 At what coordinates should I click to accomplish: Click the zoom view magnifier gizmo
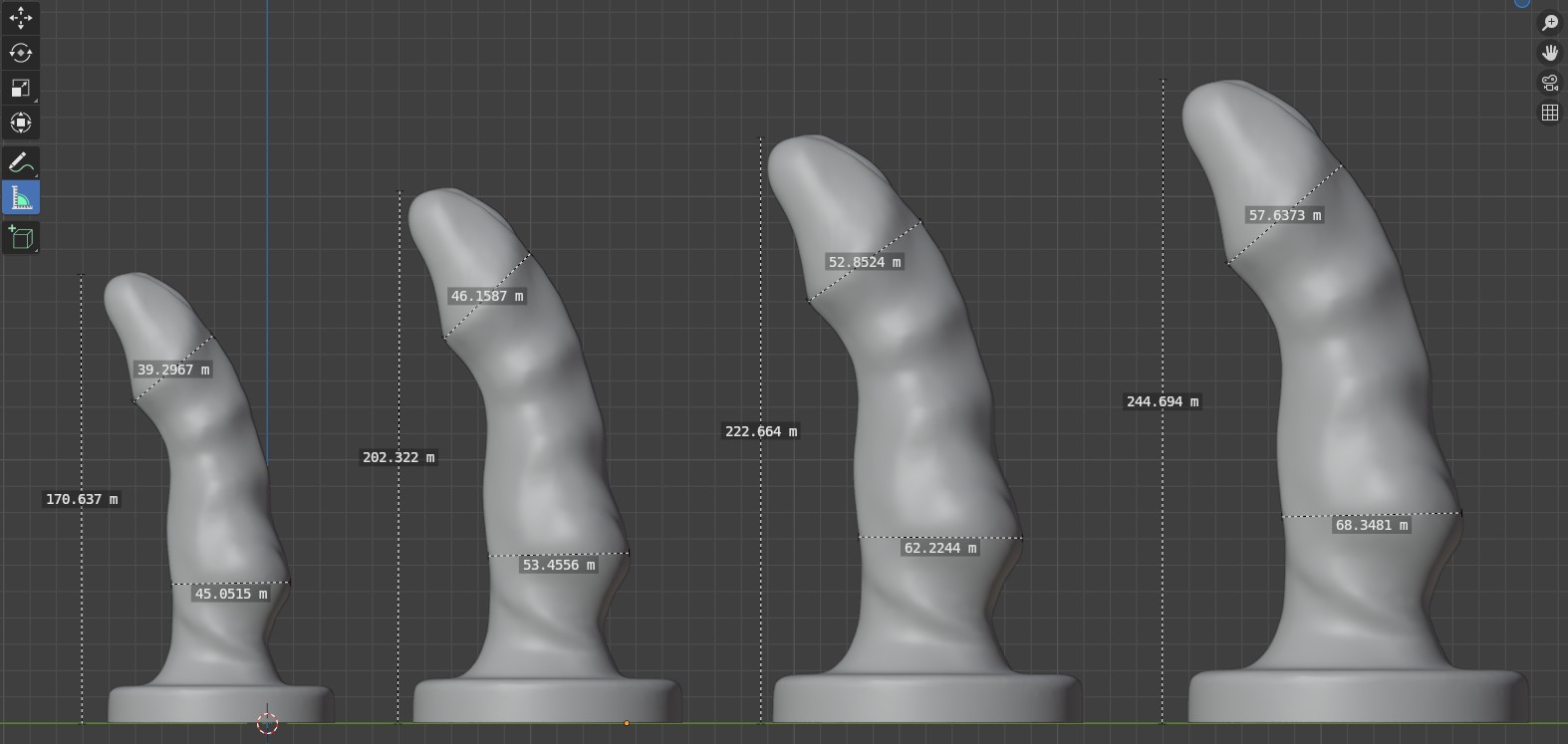(x=1549, y=22)
